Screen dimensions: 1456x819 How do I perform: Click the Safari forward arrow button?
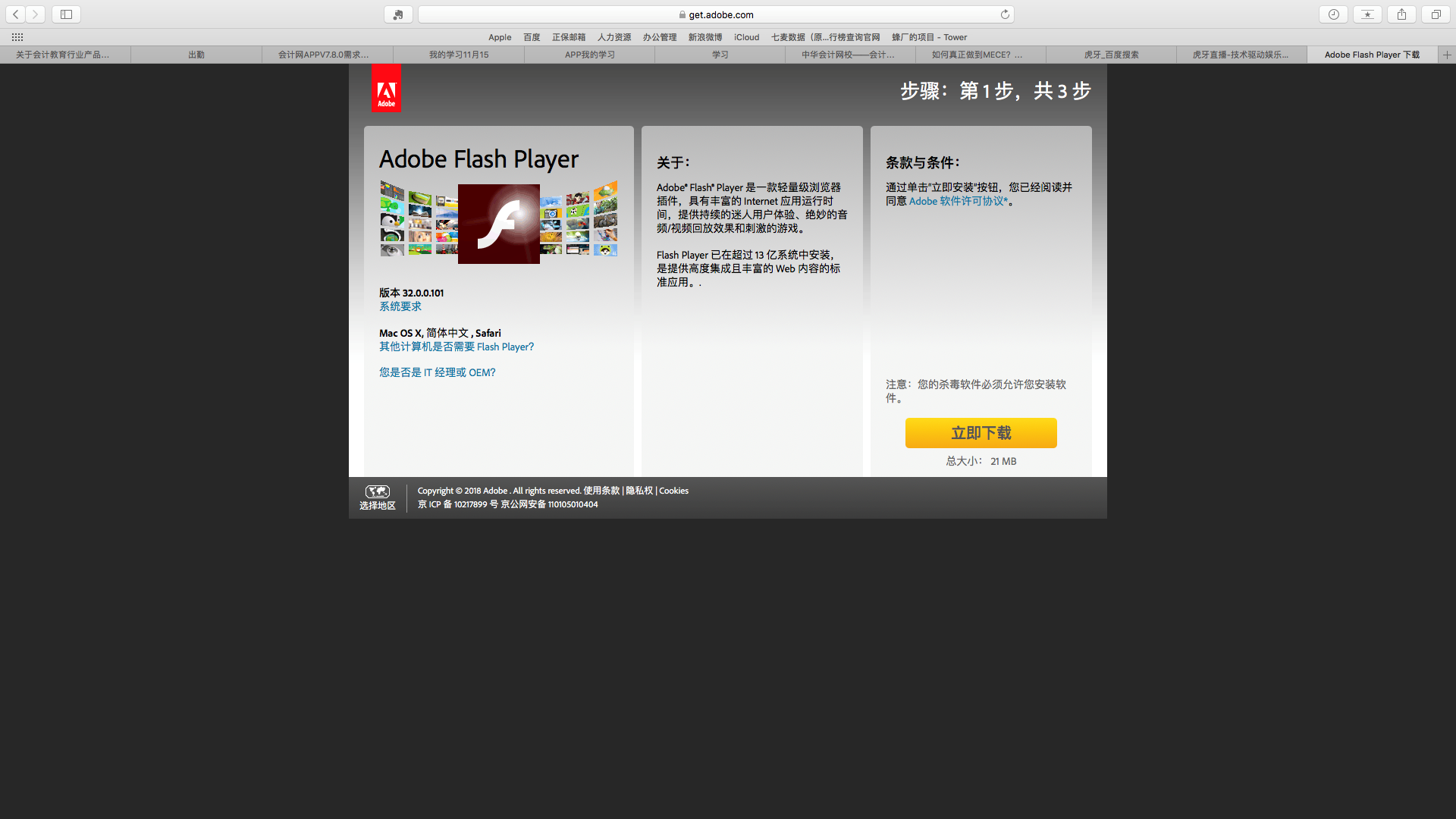(35, 14)
